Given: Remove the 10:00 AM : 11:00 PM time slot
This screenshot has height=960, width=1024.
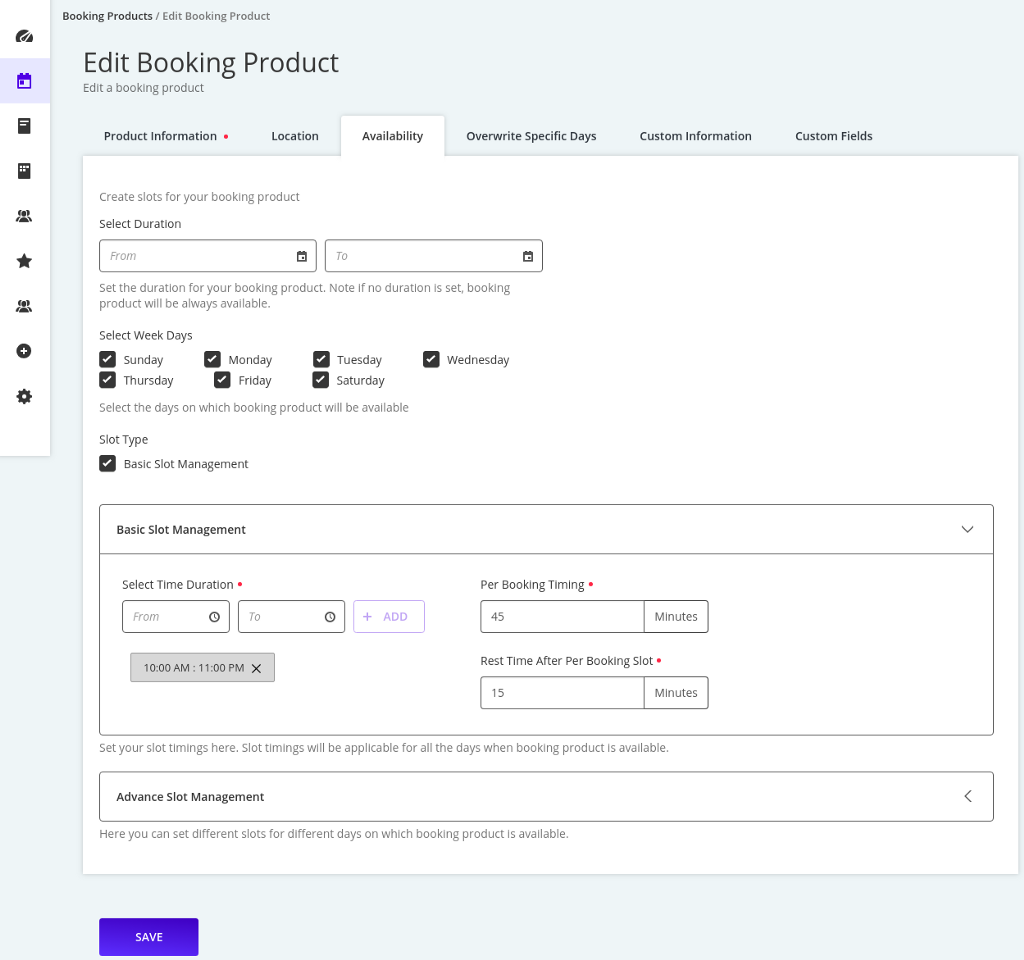Looking at the screenshot, I should pos(256,668).
